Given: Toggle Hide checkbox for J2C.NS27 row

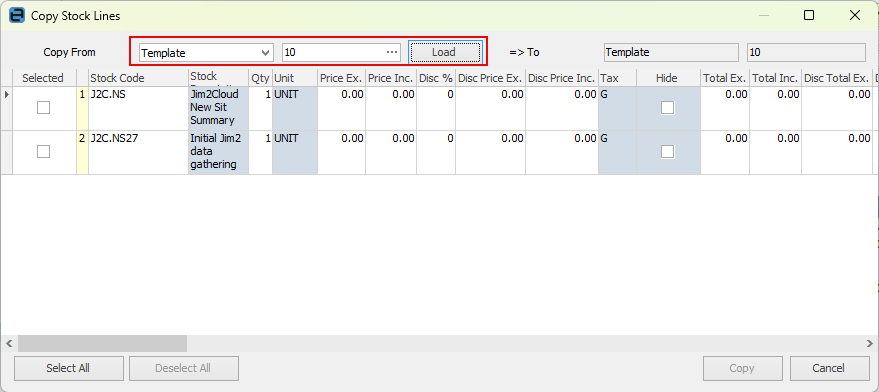Looking at the screenshot, I should click(667, 151).
